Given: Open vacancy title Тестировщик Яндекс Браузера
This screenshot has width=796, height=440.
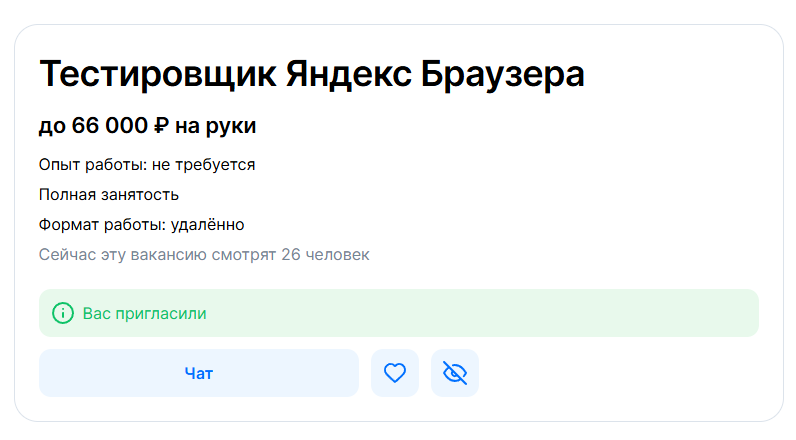Looking at the screenshot, I should 312,74.
